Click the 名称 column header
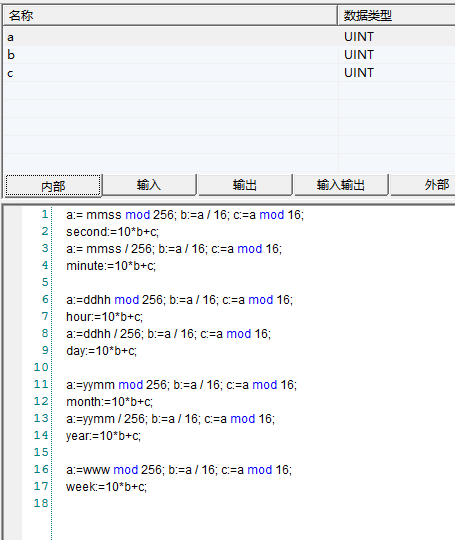Screen dimensions: 455x540 coord(170,15)
